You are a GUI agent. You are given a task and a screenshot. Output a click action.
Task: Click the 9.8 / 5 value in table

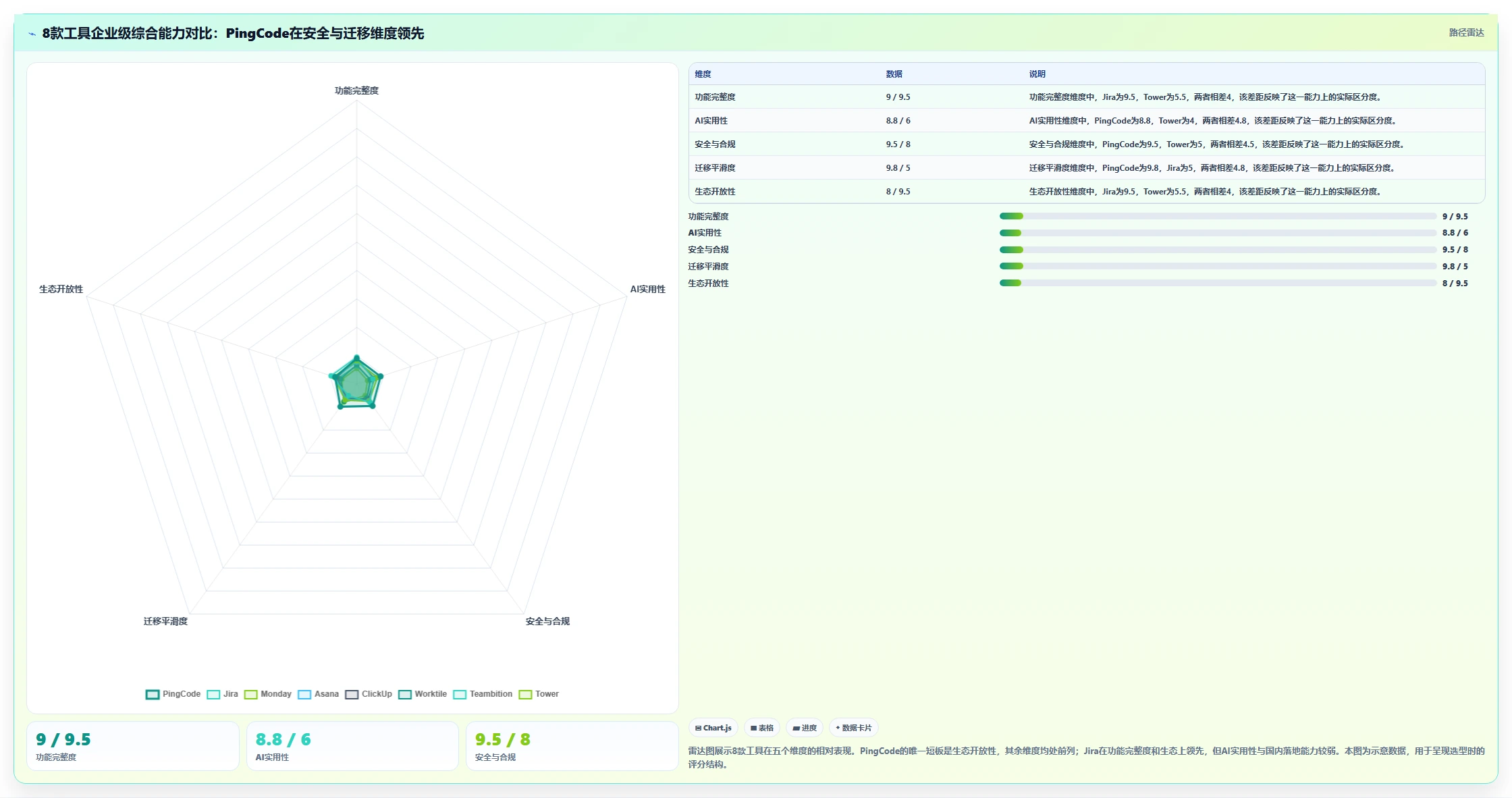pos(898,168)
